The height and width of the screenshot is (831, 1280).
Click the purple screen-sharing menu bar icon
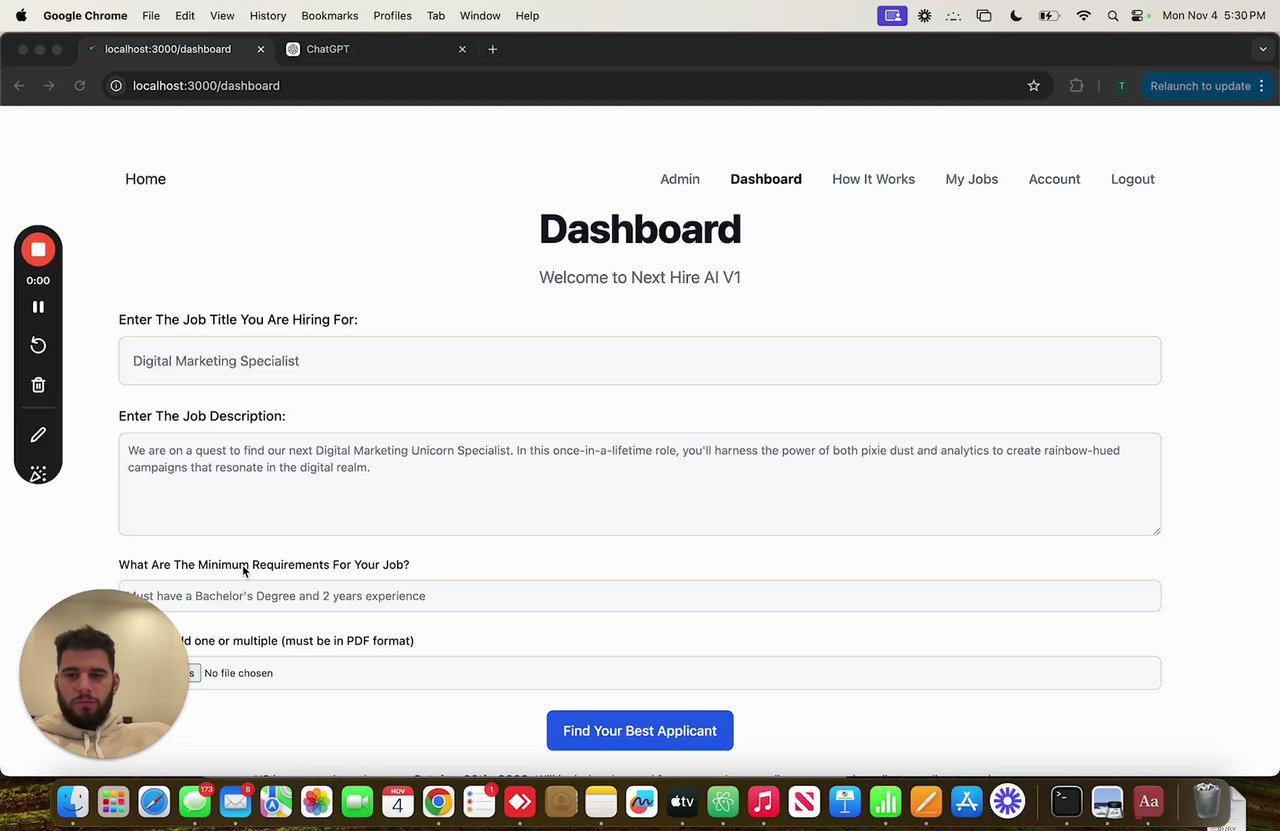point(892,16)
